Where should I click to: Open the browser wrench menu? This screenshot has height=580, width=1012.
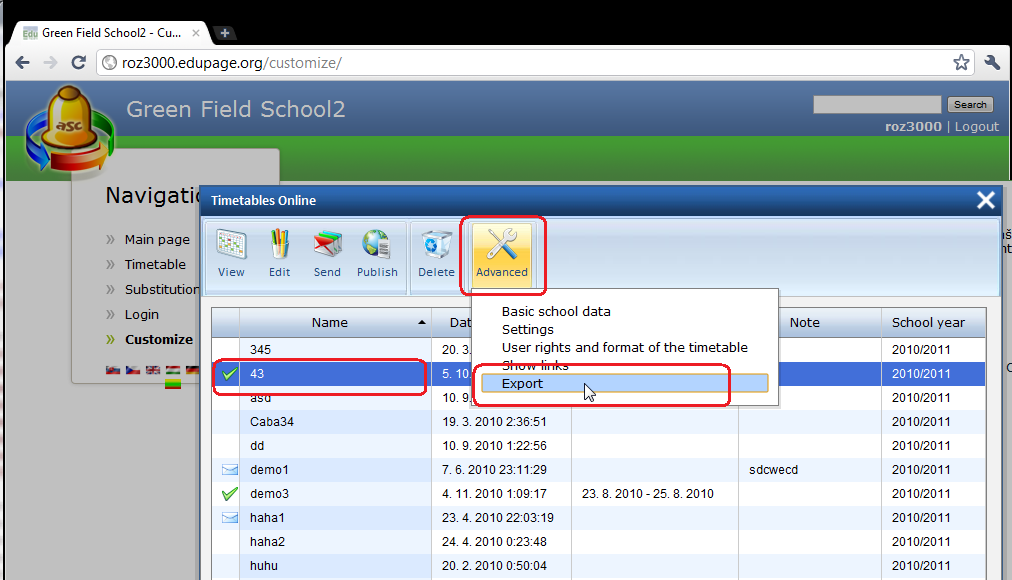click(x=992, y=63)
